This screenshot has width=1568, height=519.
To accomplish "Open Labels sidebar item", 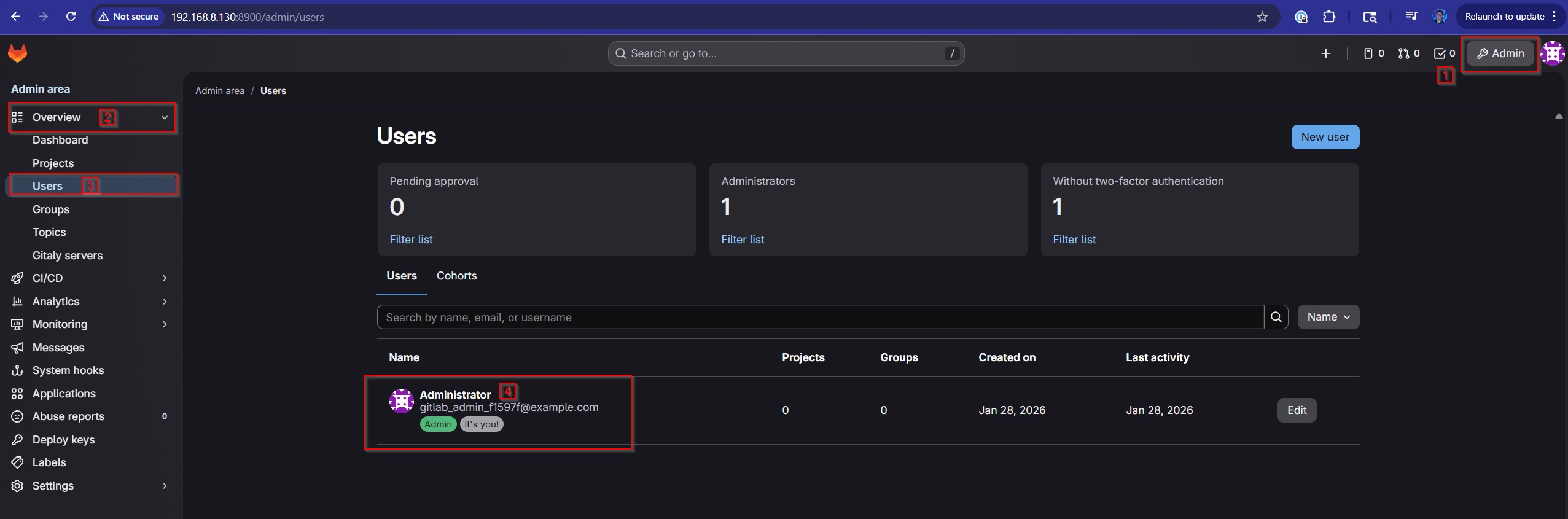I will pyautogui.click(x=90, y=462).
